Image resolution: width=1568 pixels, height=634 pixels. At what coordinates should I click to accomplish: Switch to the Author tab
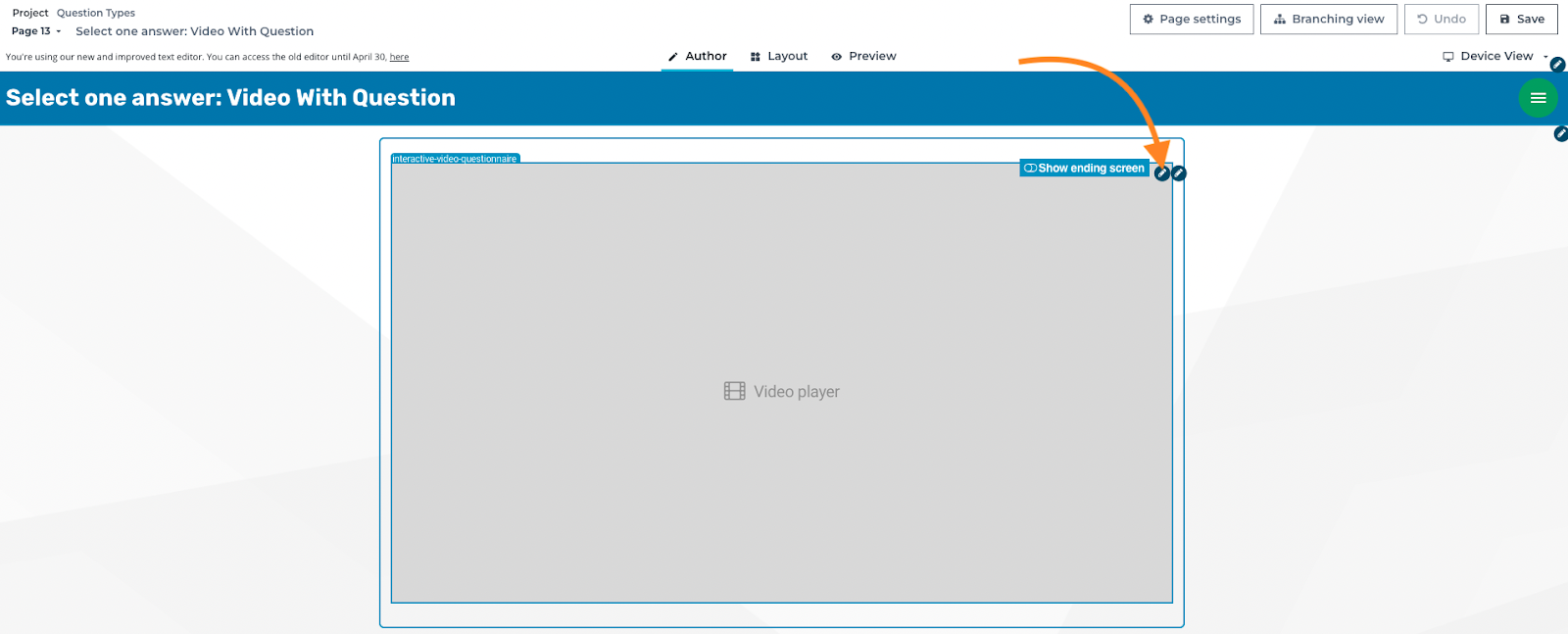click(697, 56)
